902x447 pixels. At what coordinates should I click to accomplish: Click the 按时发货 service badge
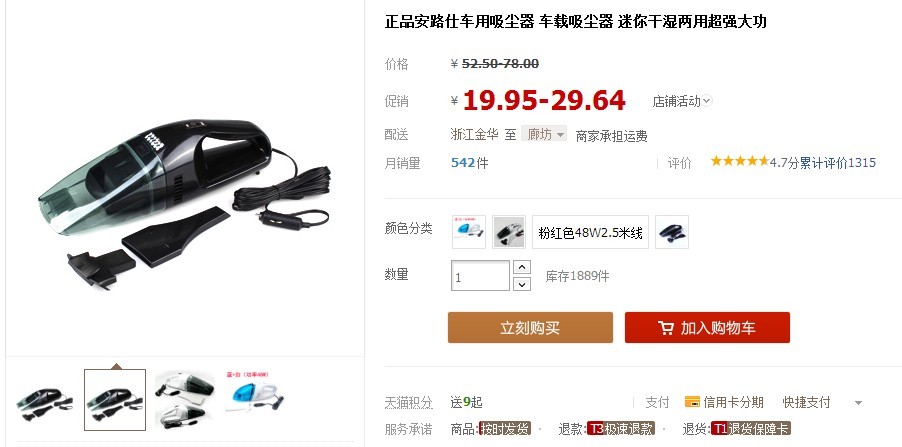coord(504,429)
